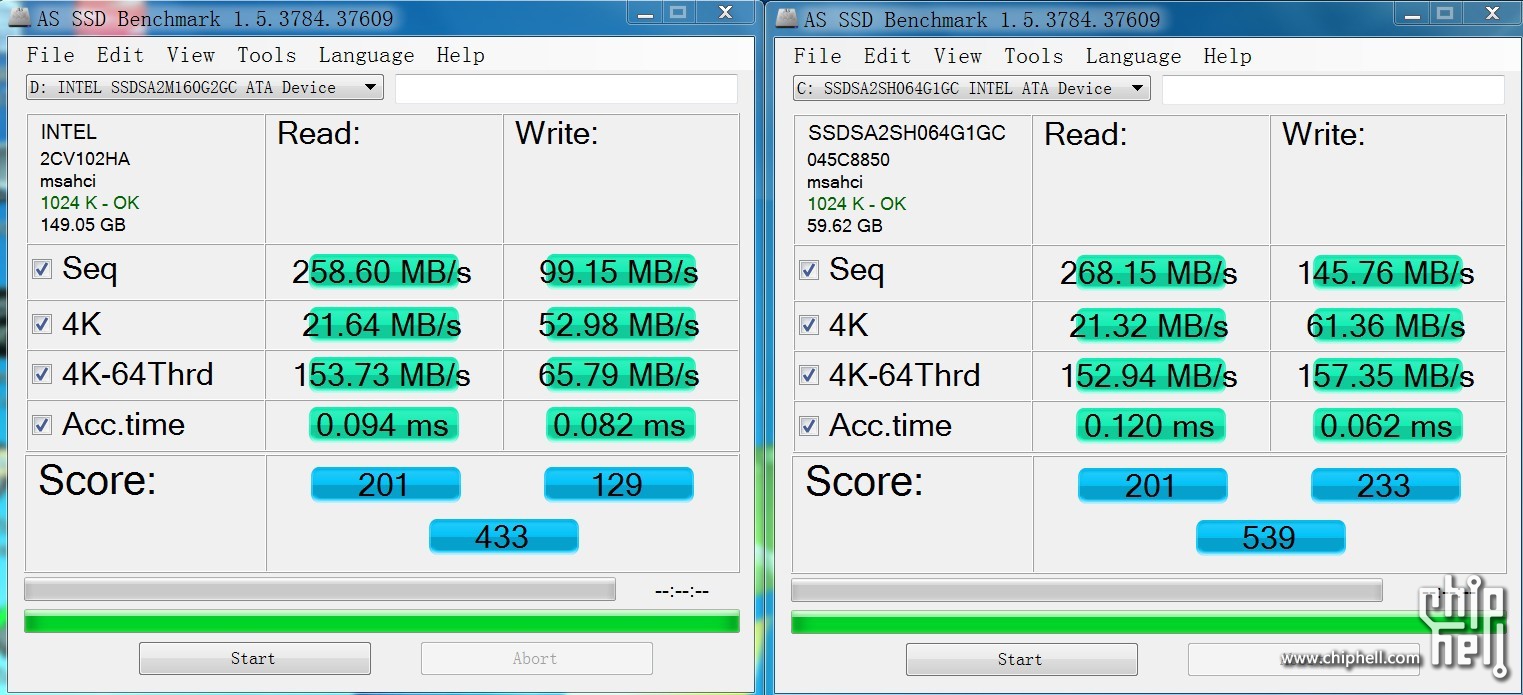The width and height of the screenshot is (1523, 695).
Task: Click the 4K-64Thrd read result 153.73 MB/s
Action: point(382,375)
